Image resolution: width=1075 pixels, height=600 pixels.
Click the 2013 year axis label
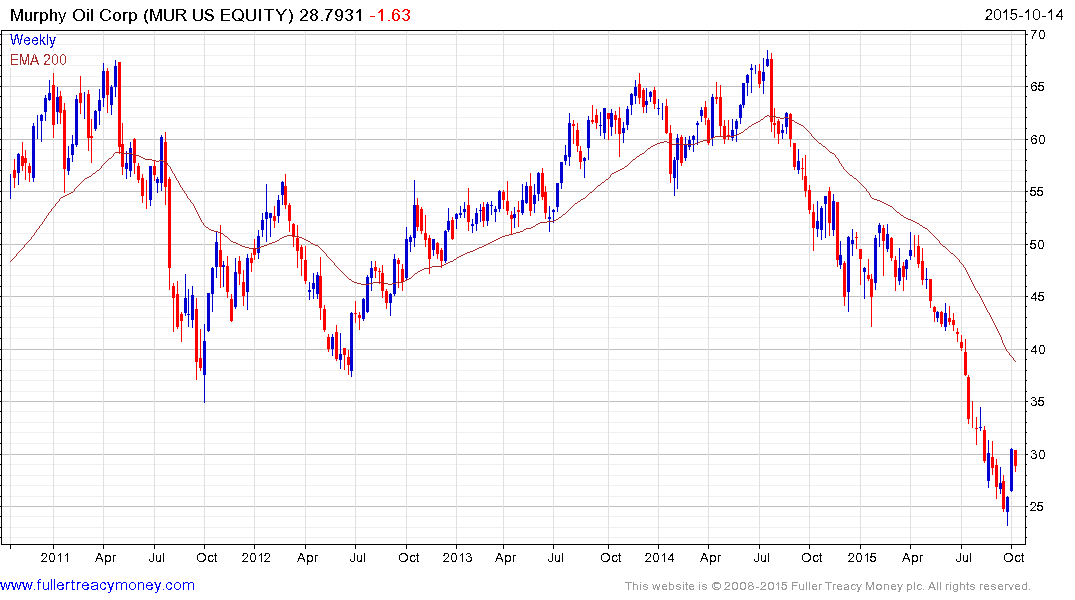tap(457, 557)
